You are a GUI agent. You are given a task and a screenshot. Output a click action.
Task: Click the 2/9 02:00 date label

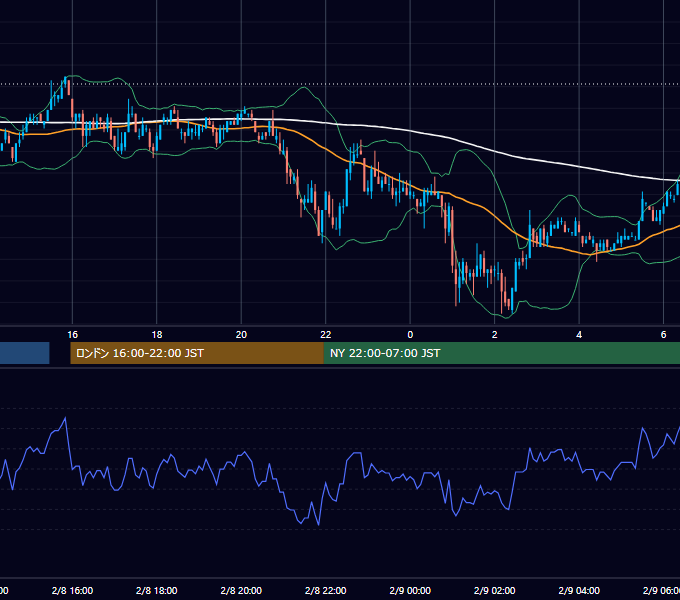[494, 590]
